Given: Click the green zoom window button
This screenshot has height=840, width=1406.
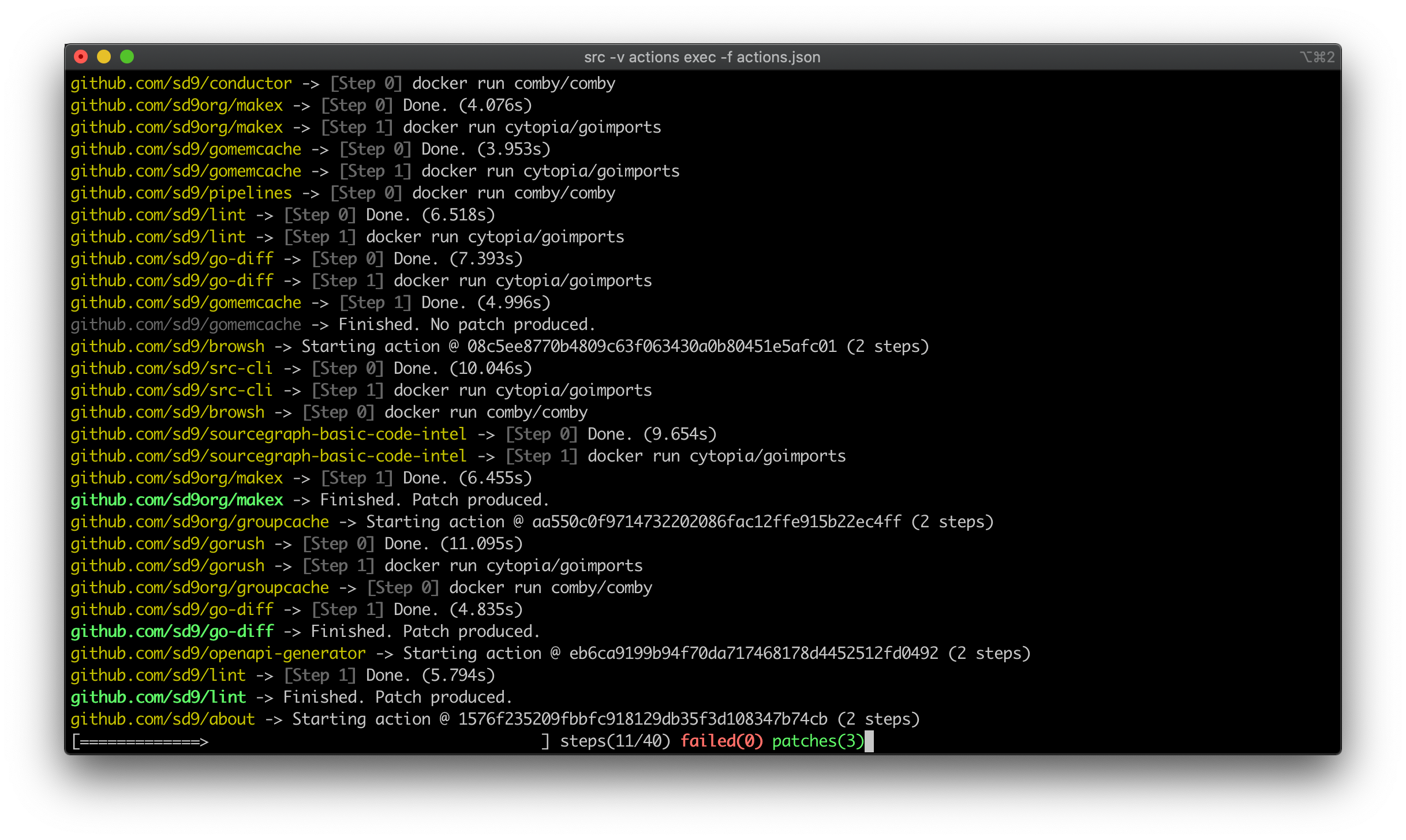Looking at the screenshot, I should click(x=127, y=57).
